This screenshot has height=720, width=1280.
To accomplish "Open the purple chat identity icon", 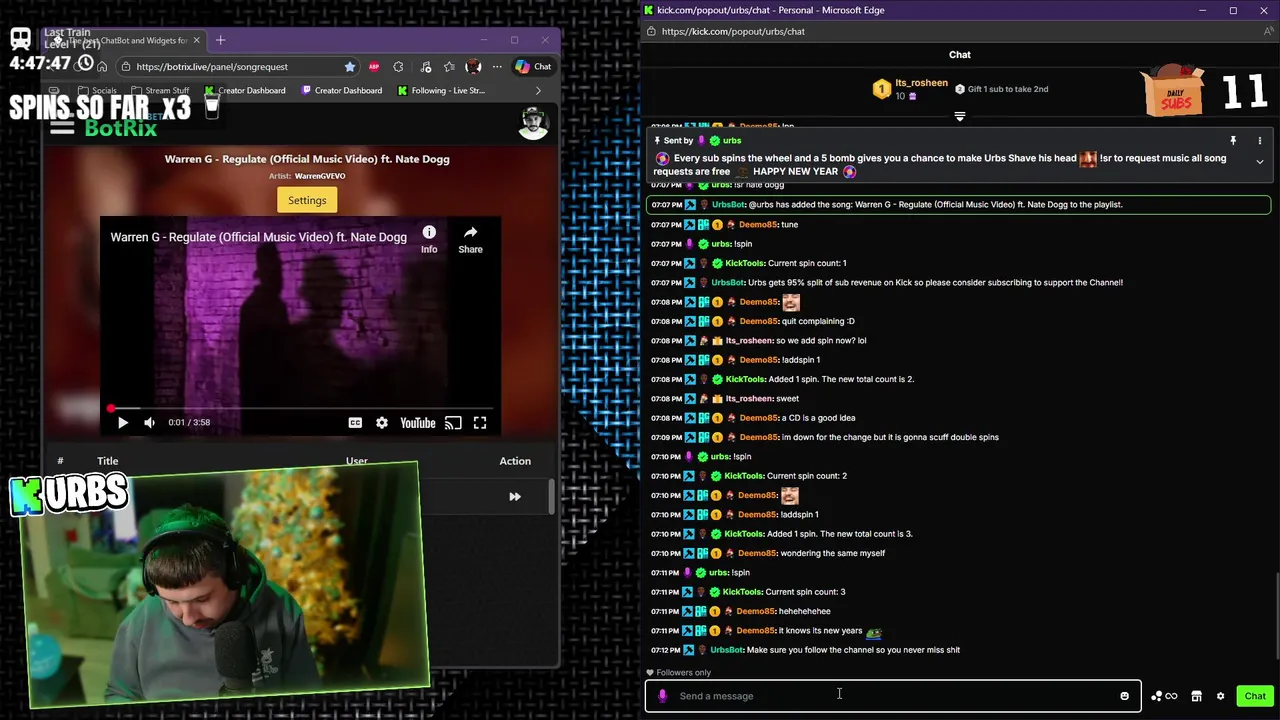I will (662, 696).
